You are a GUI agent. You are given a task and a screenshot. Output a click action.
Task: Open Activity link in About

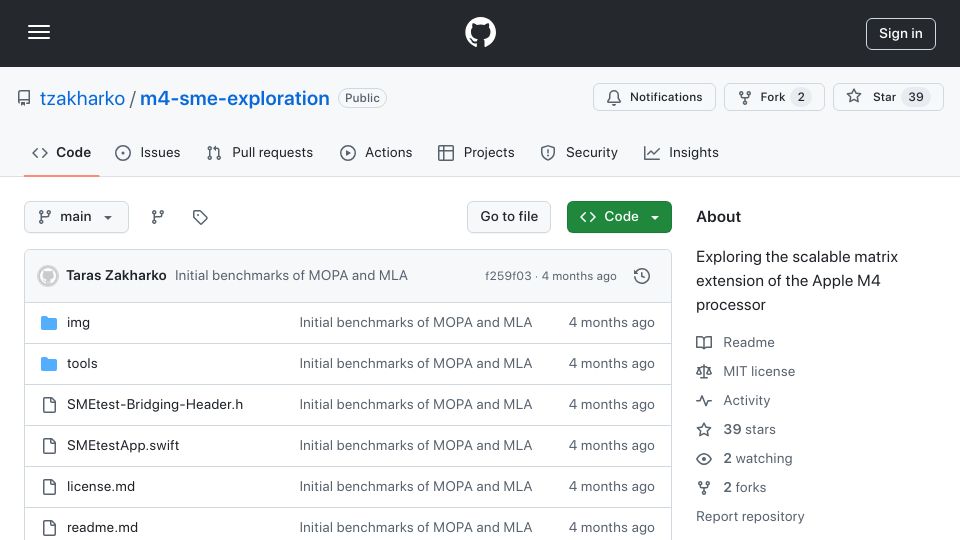point(746,400)
